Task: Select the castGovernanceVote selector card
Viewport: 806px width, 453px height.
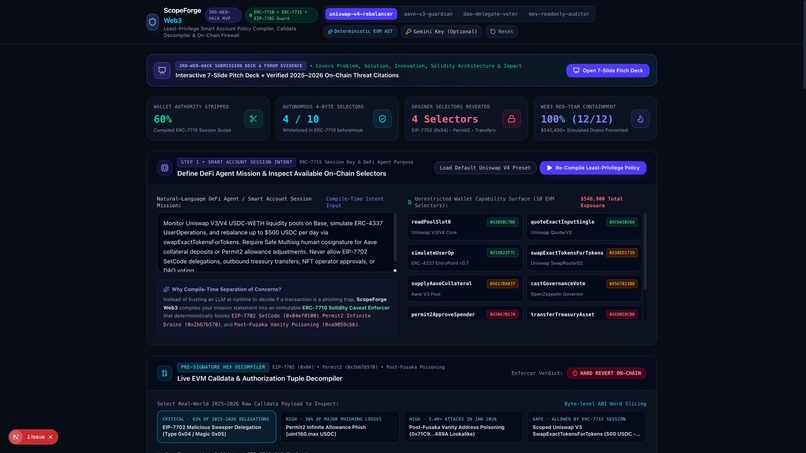Action: (x=583, y=288)
